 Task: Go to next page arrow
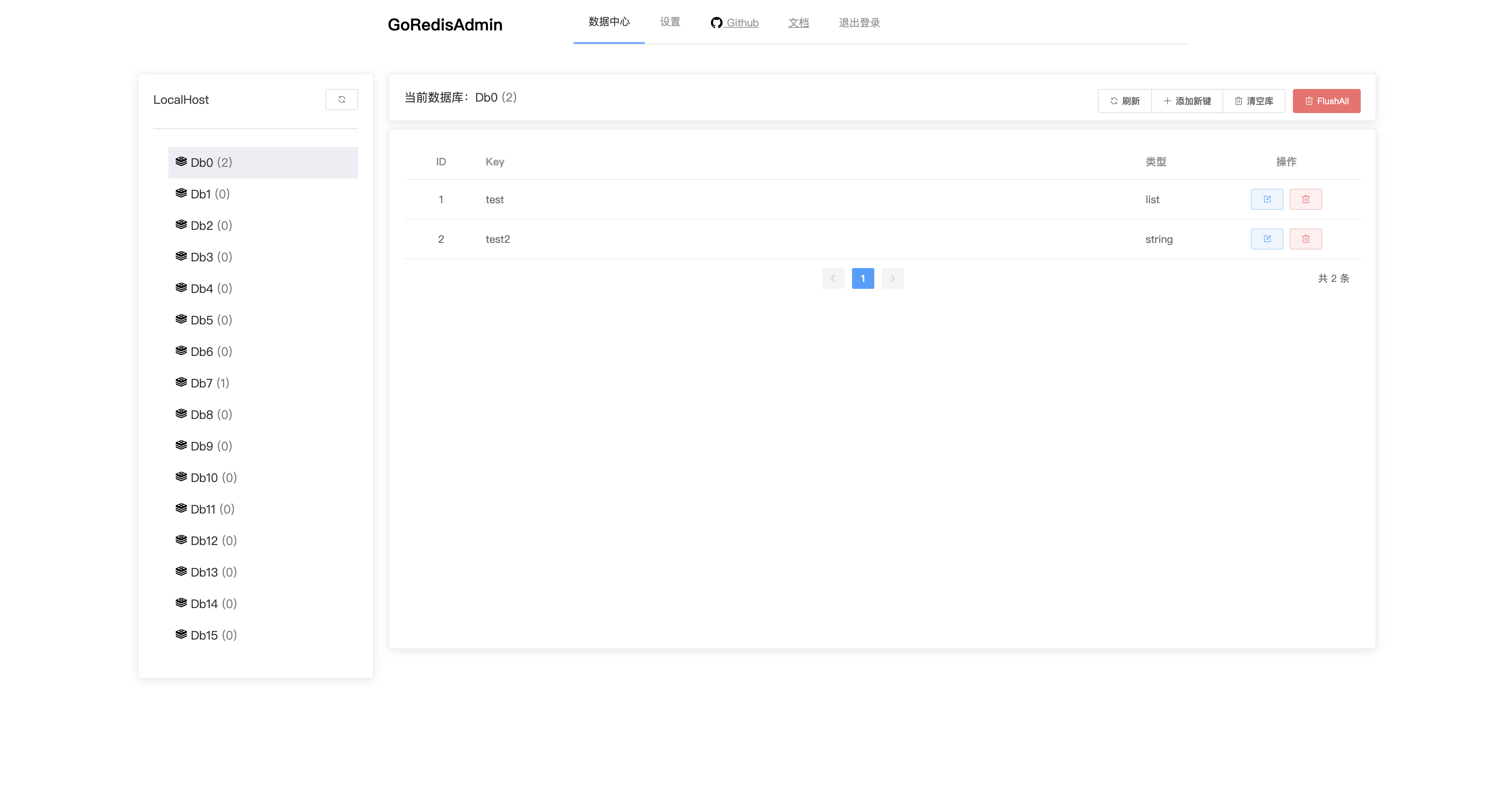[x=892, y=278]
